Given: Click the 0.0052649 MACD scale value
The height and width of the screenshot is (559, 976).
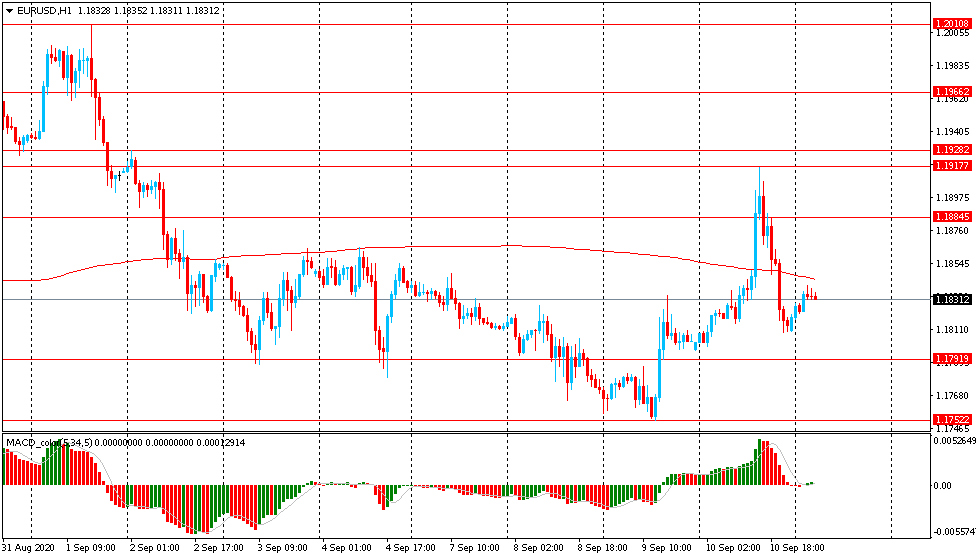Looking at the screenshot, I should point(953,440).
